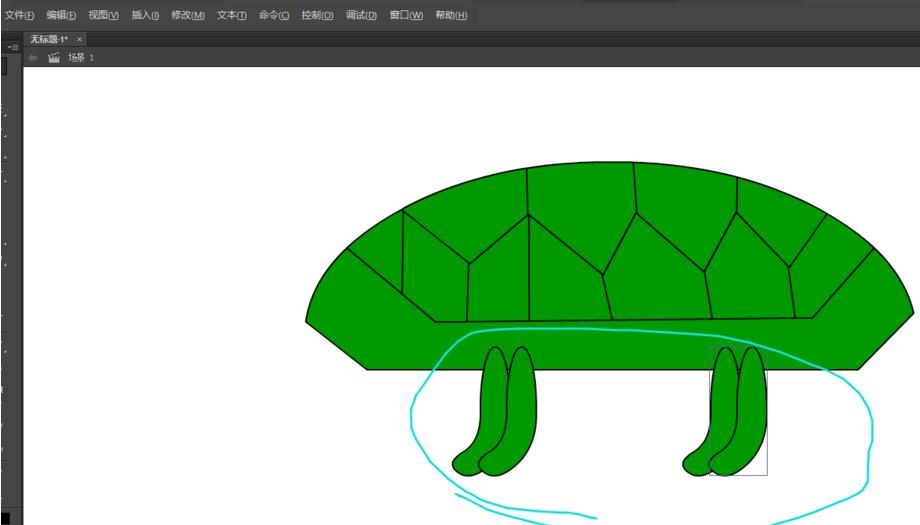
Task: Open the 插入 (Insert) menu
Action: (x=145, y=15)
